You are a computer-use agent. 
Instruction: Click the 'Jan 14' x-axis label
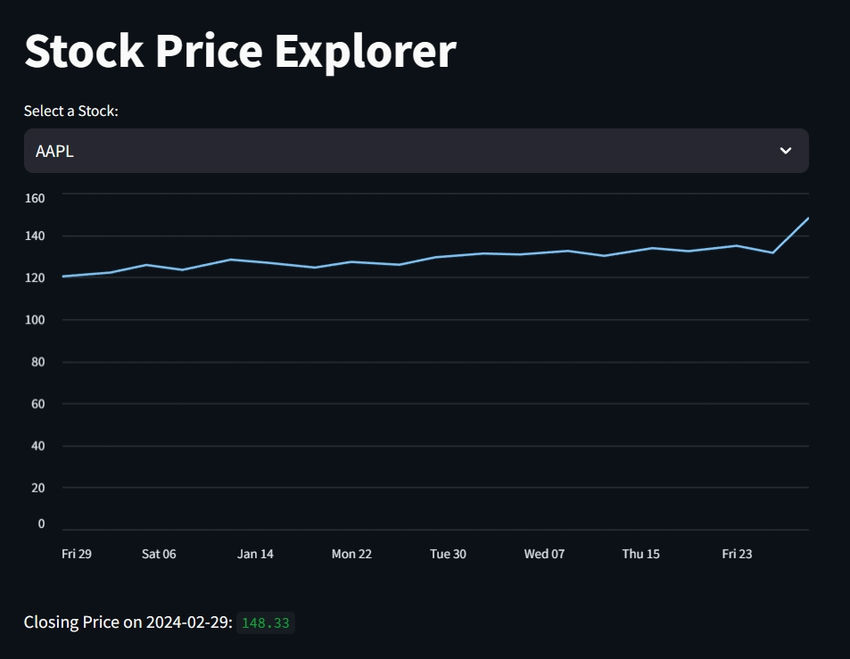(x=255, y=554)
